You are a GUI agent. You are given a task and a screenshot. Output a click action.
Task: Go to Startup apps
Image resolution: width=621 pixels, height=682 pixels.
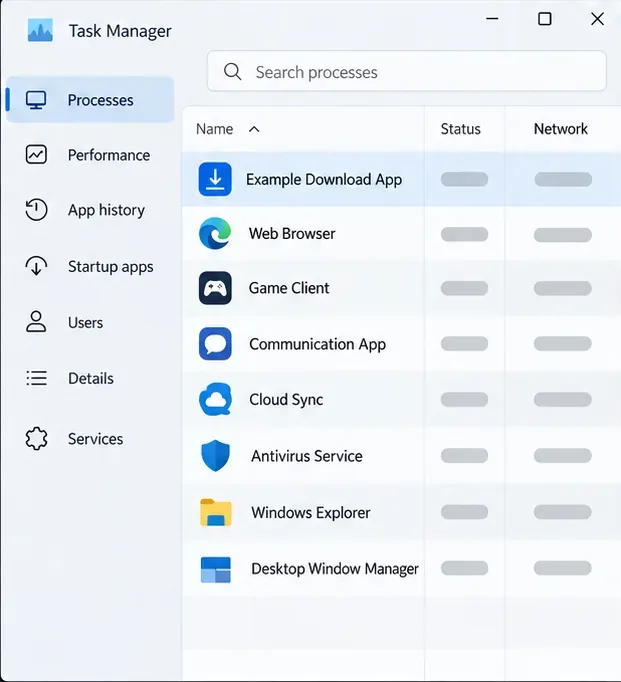(90, 266)
